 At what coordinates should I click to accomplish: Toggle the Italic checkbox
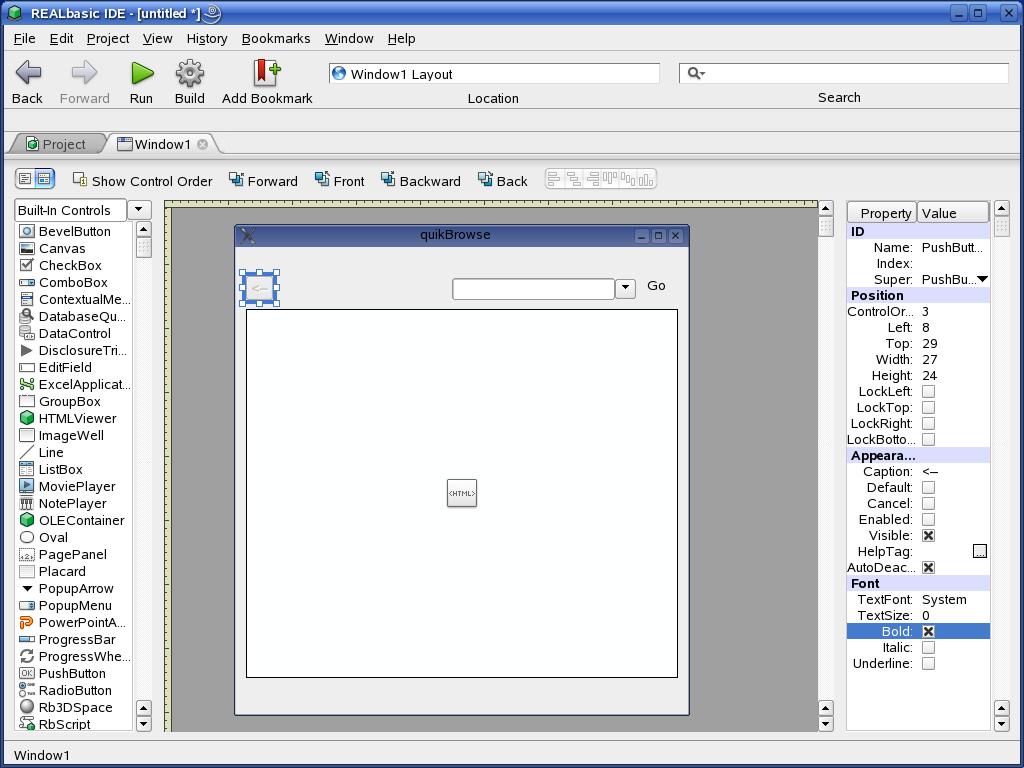point(928,647)
